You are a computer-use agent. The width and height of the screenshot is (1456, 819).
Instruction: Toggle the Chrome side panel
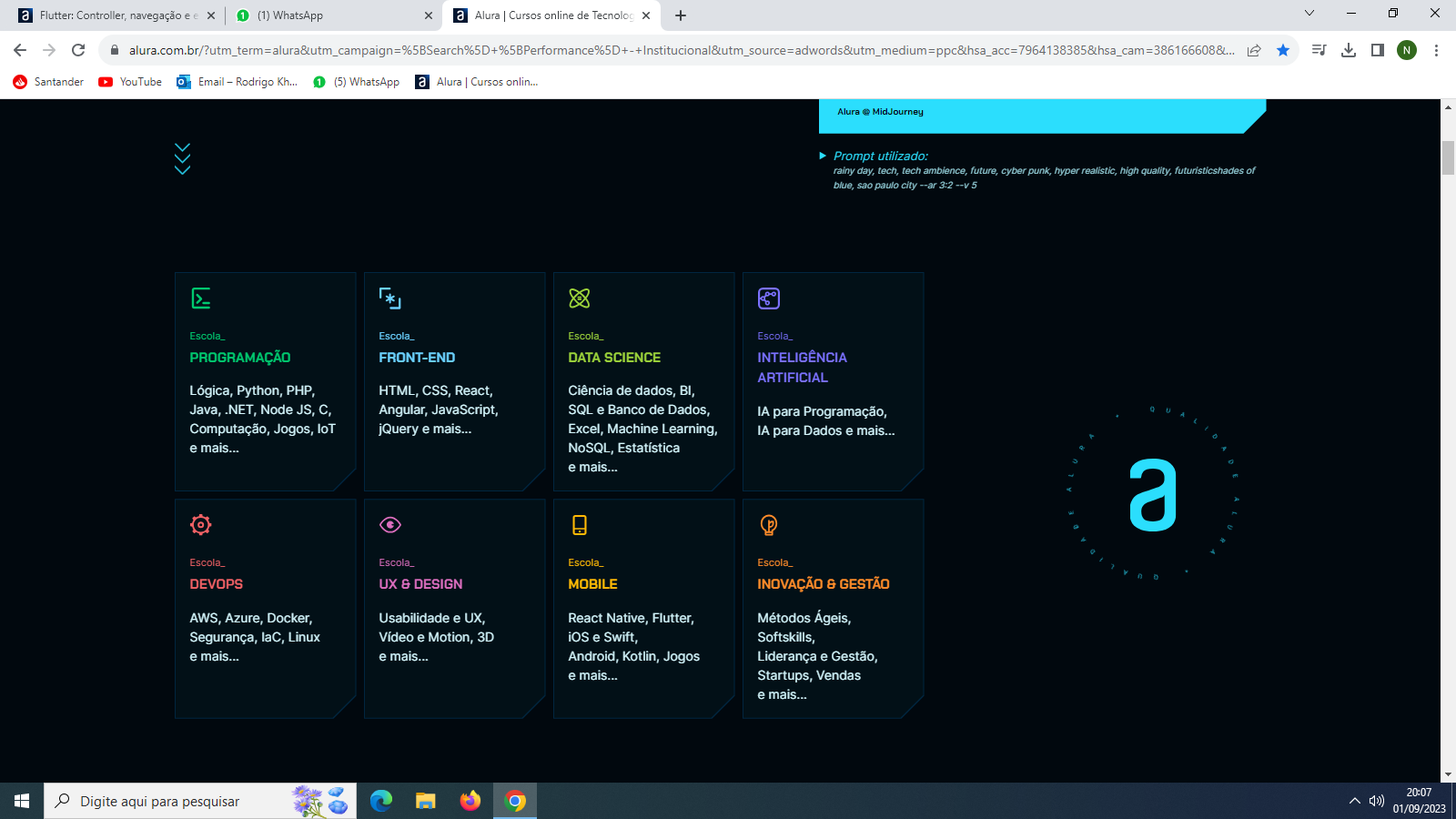pyautogui.click(x=1378, y=50)
